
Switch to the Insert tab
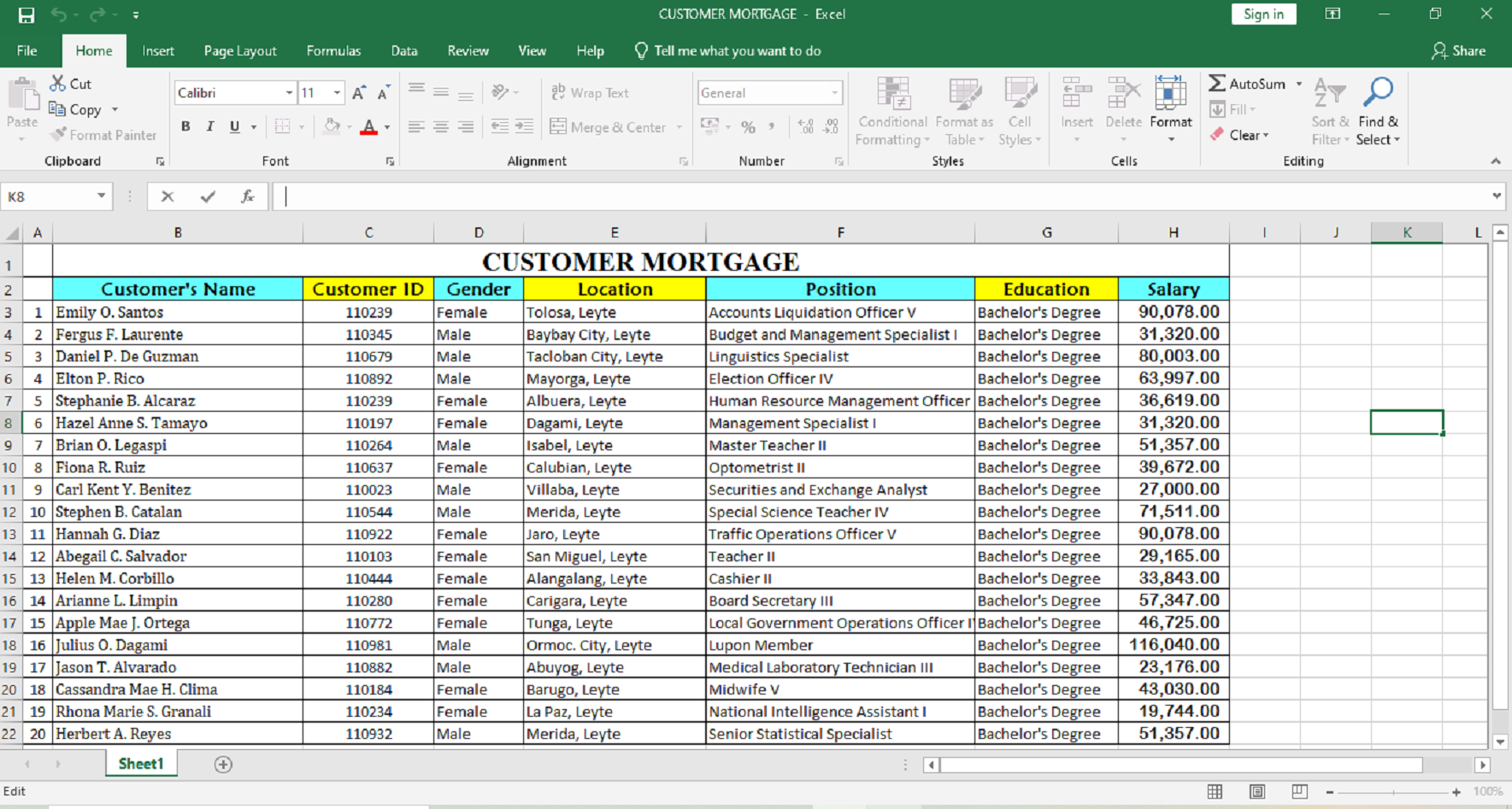pos(158,50)
